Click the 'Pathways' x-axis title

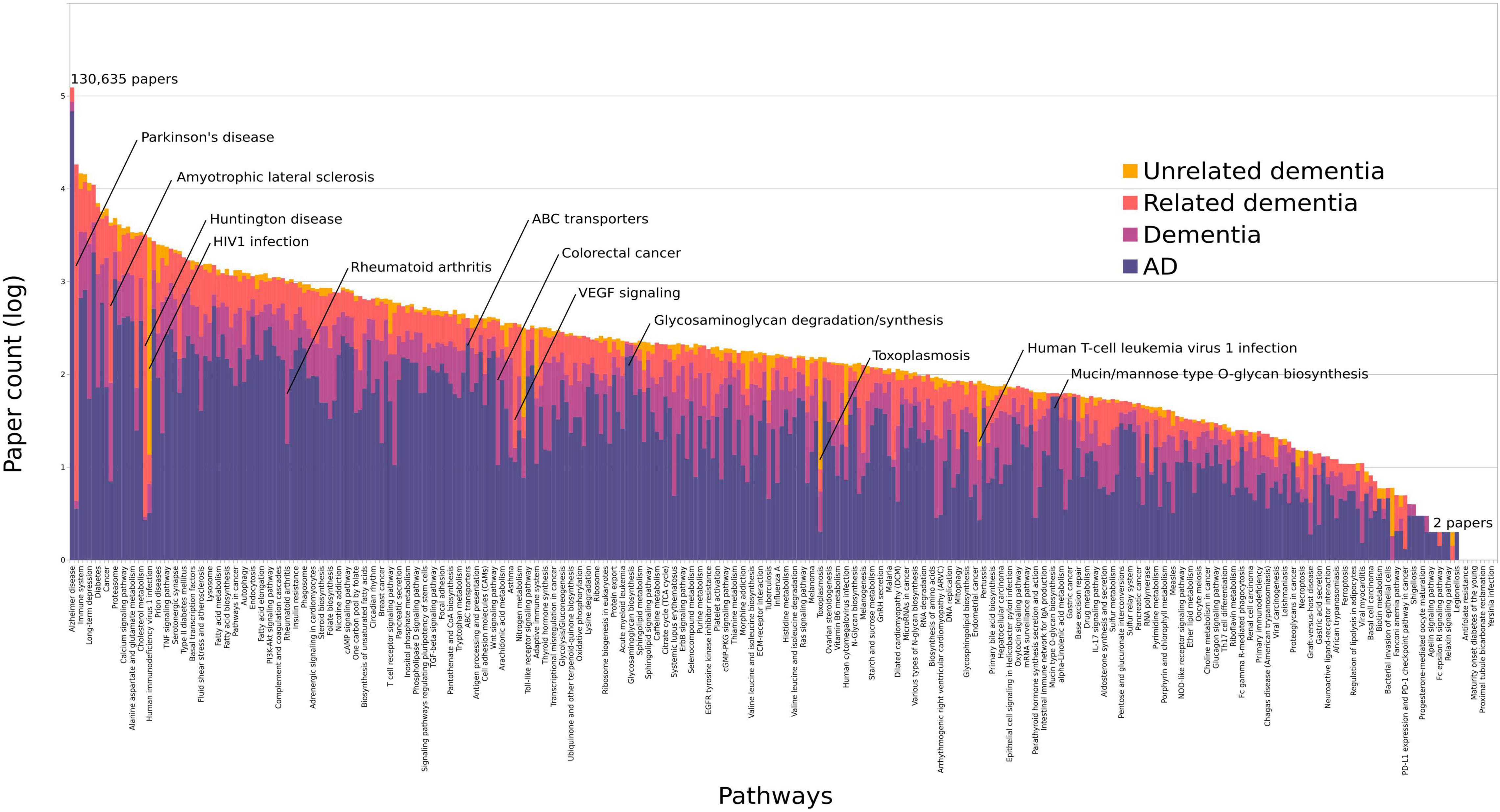point(775,796)
